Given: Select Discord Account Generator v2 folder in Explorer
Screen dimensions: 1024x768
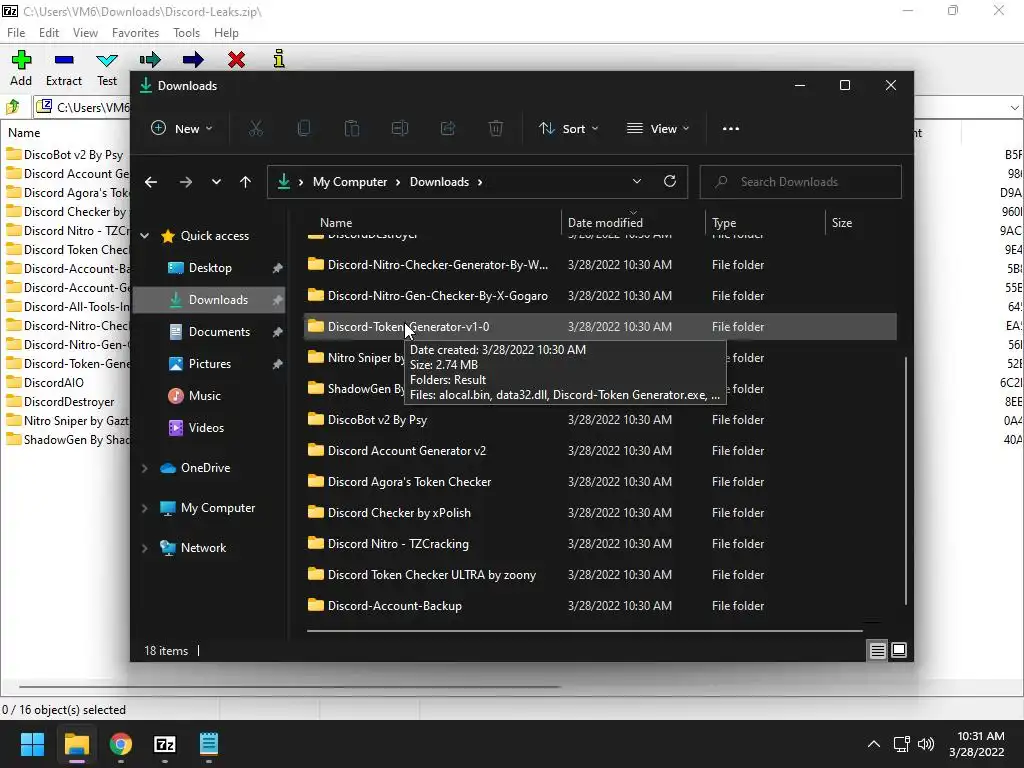Looking at the screenshot, I should (x=600, y=451).
